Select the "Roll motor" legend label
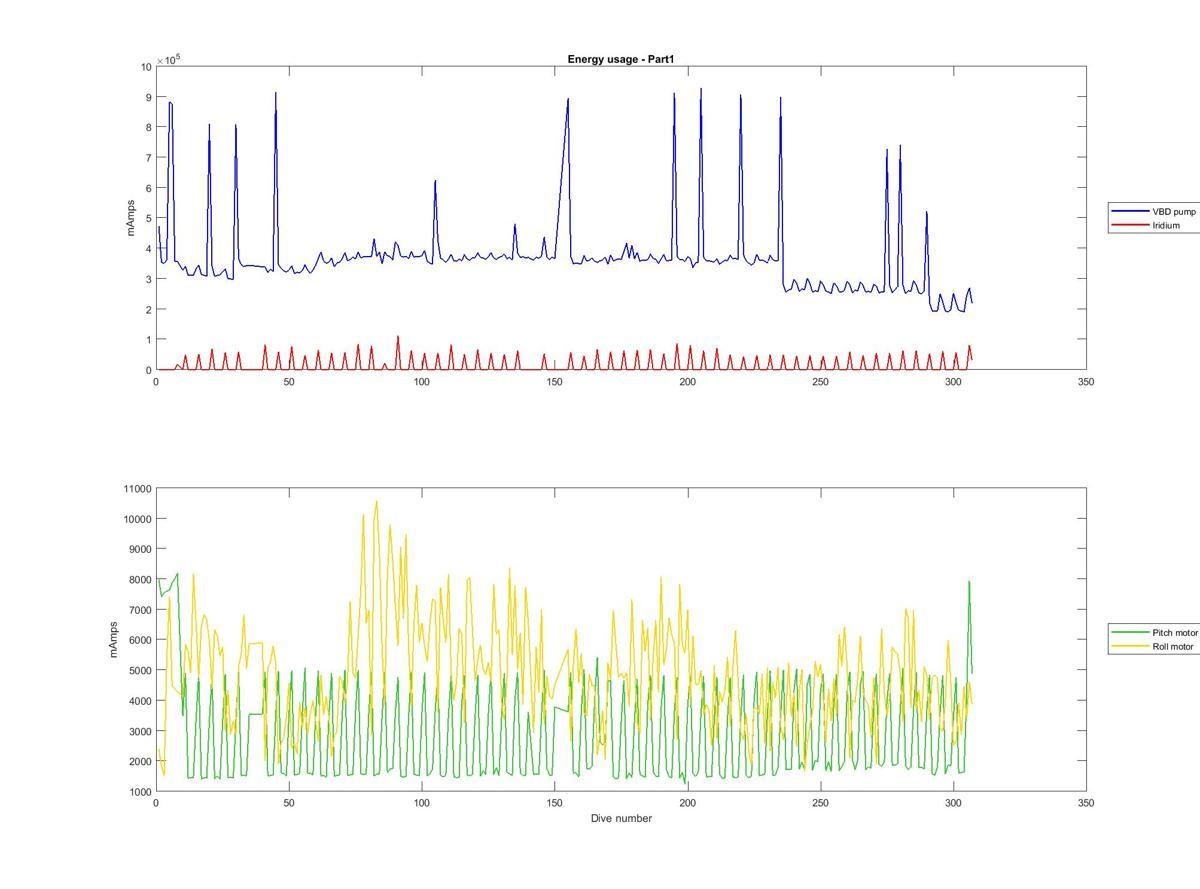 1173,647
